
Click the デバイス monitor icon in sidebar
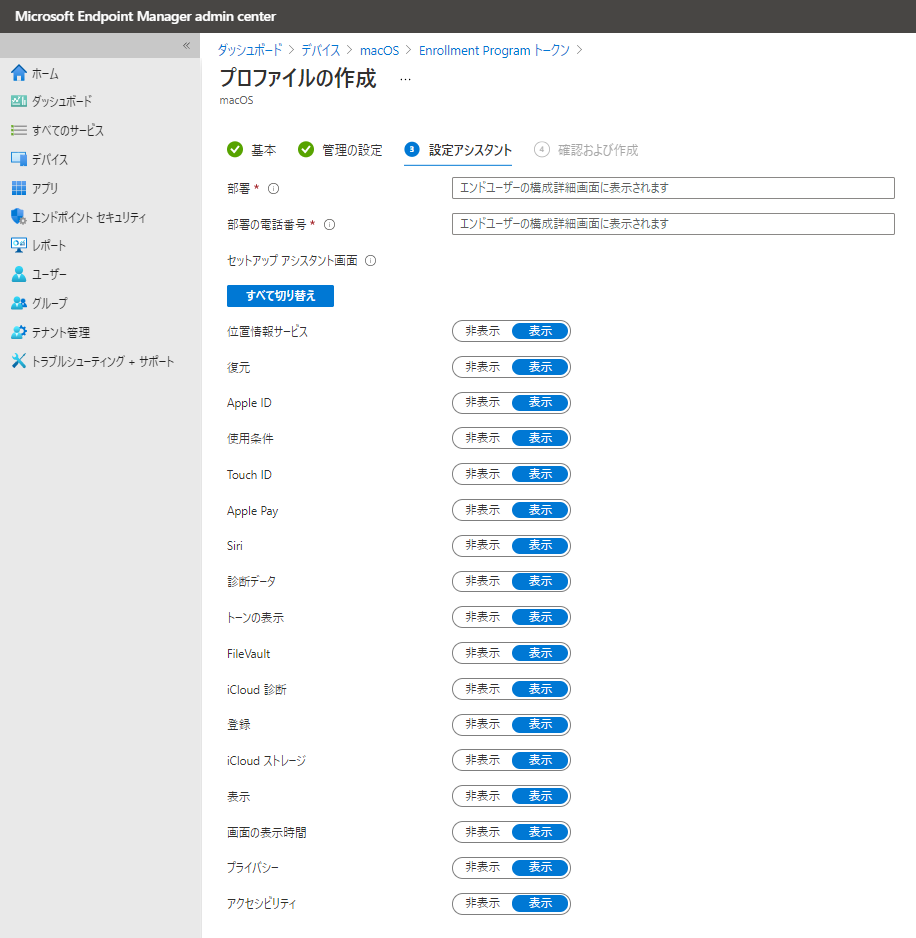19,159
